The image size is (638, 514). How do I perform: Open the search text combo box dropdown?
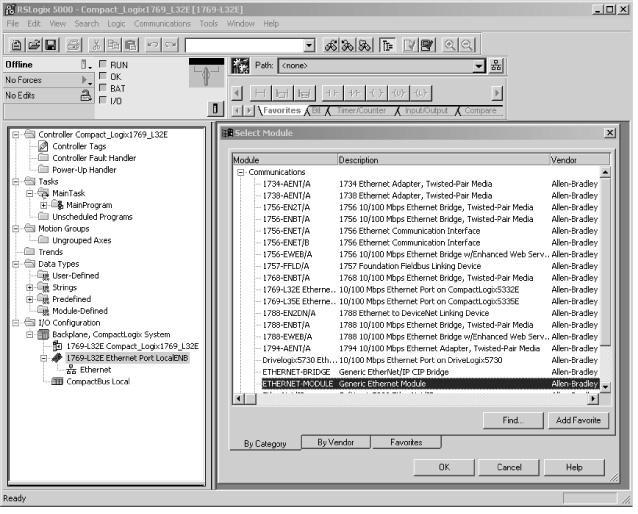click(309, 45)
